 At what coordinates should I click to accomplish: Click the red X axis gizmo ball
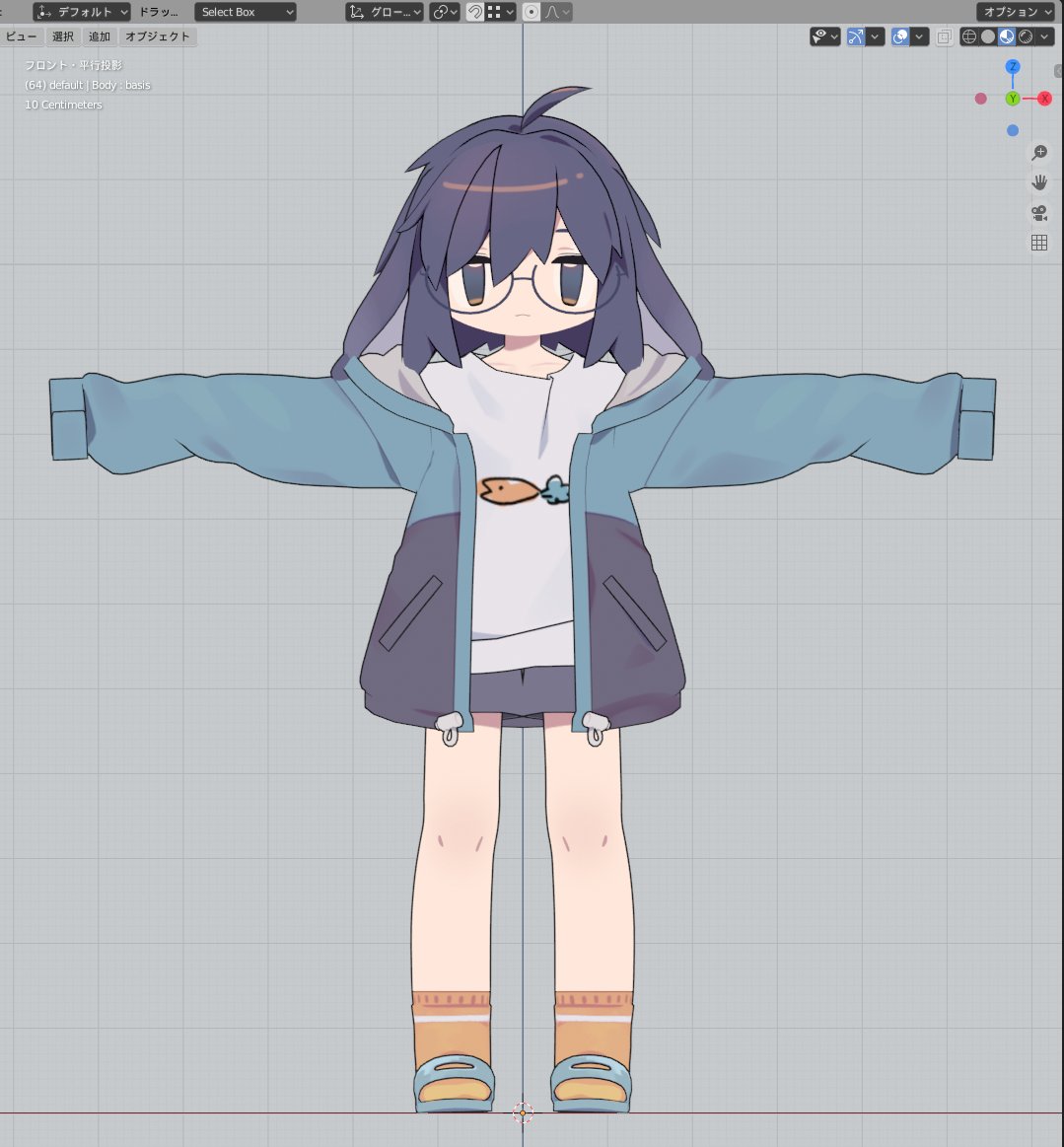click(1044, 98)
